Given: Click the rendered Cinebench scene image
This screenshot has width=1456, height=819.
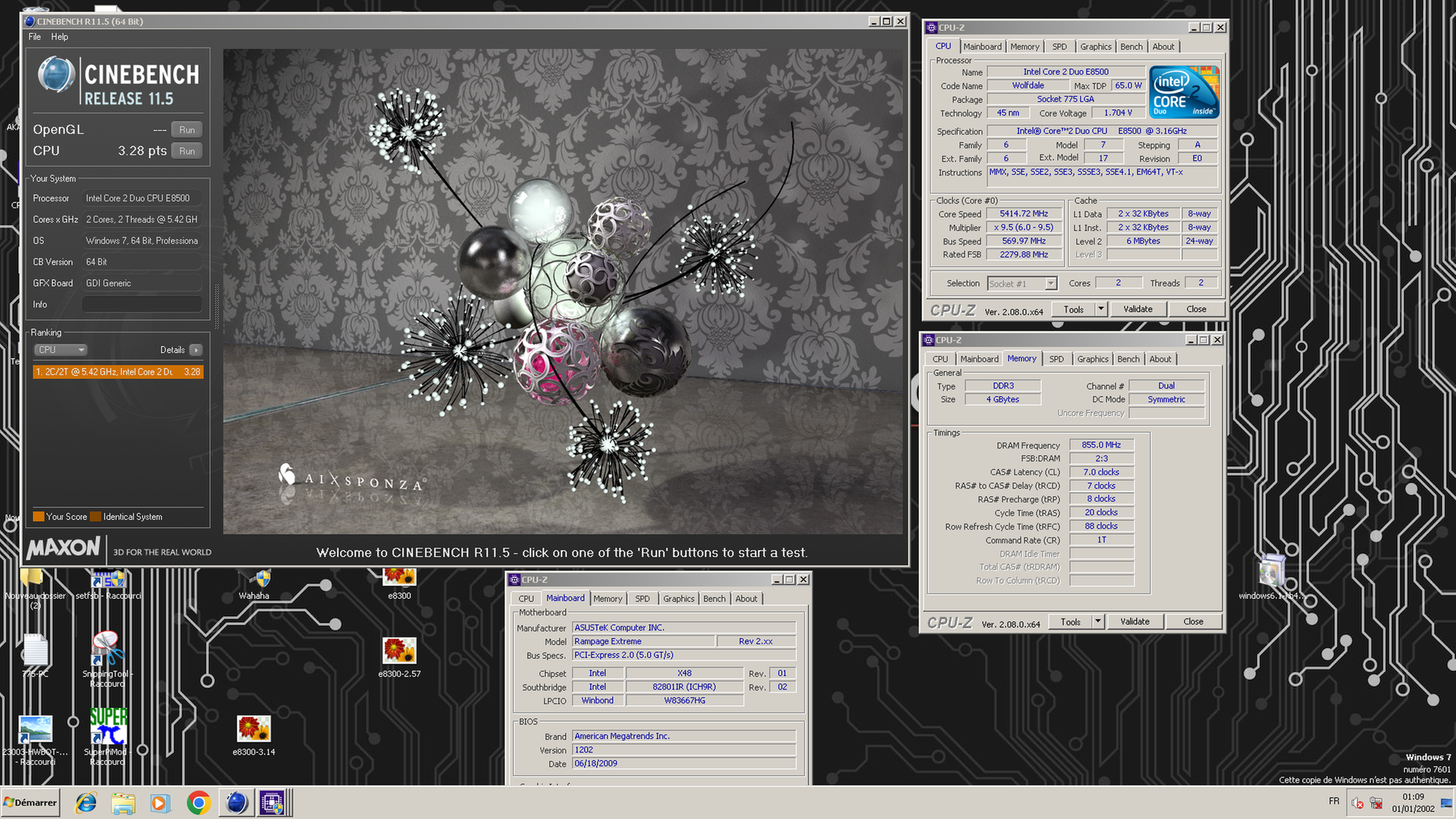Looking at the screenshot, I should click(x=563, y=291).
